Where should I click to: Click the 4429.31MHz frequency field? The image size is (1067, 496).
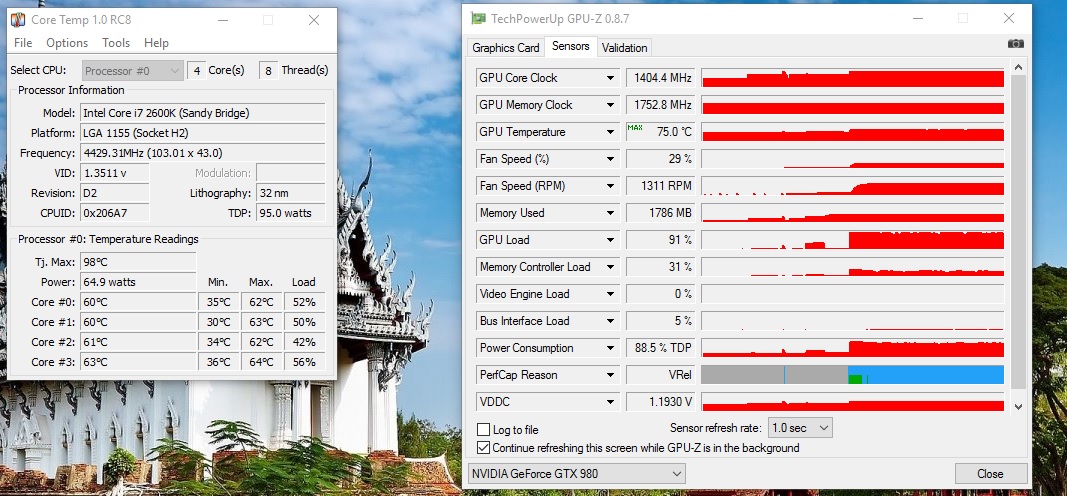pos(203,153)
